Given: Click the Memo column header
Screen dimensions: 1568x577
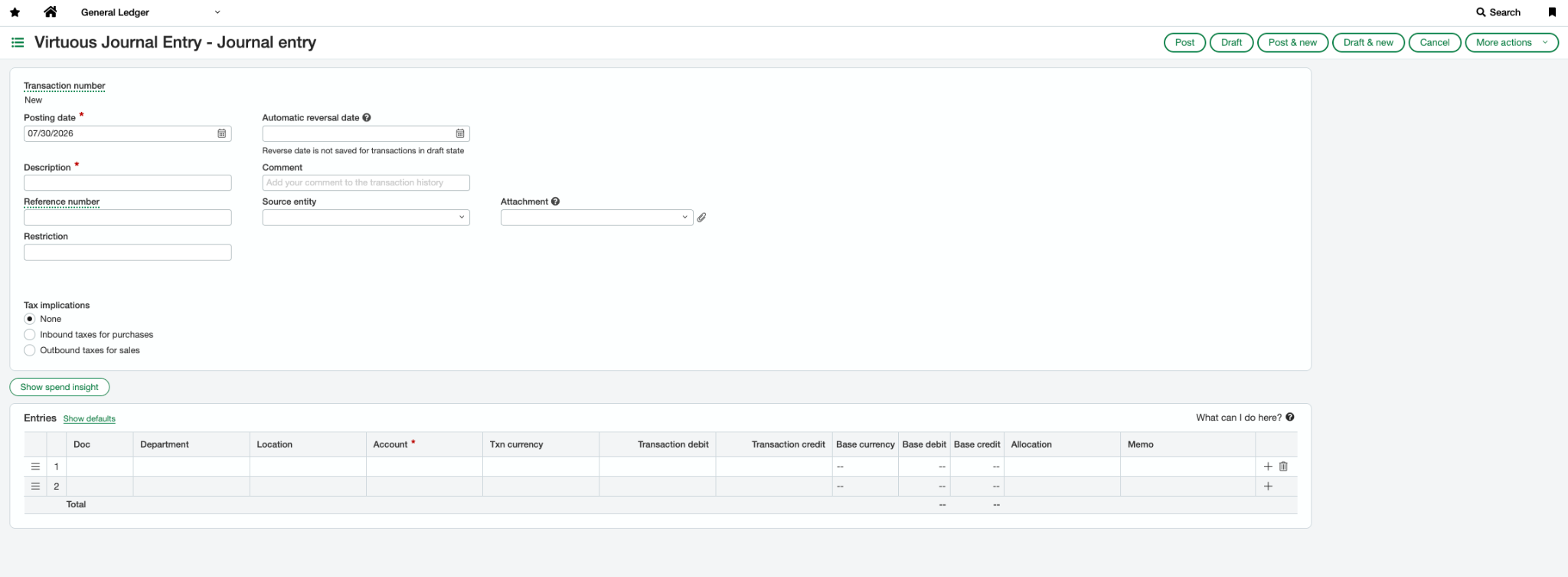Looking at the screenshot, I should tap(1187, 444).
